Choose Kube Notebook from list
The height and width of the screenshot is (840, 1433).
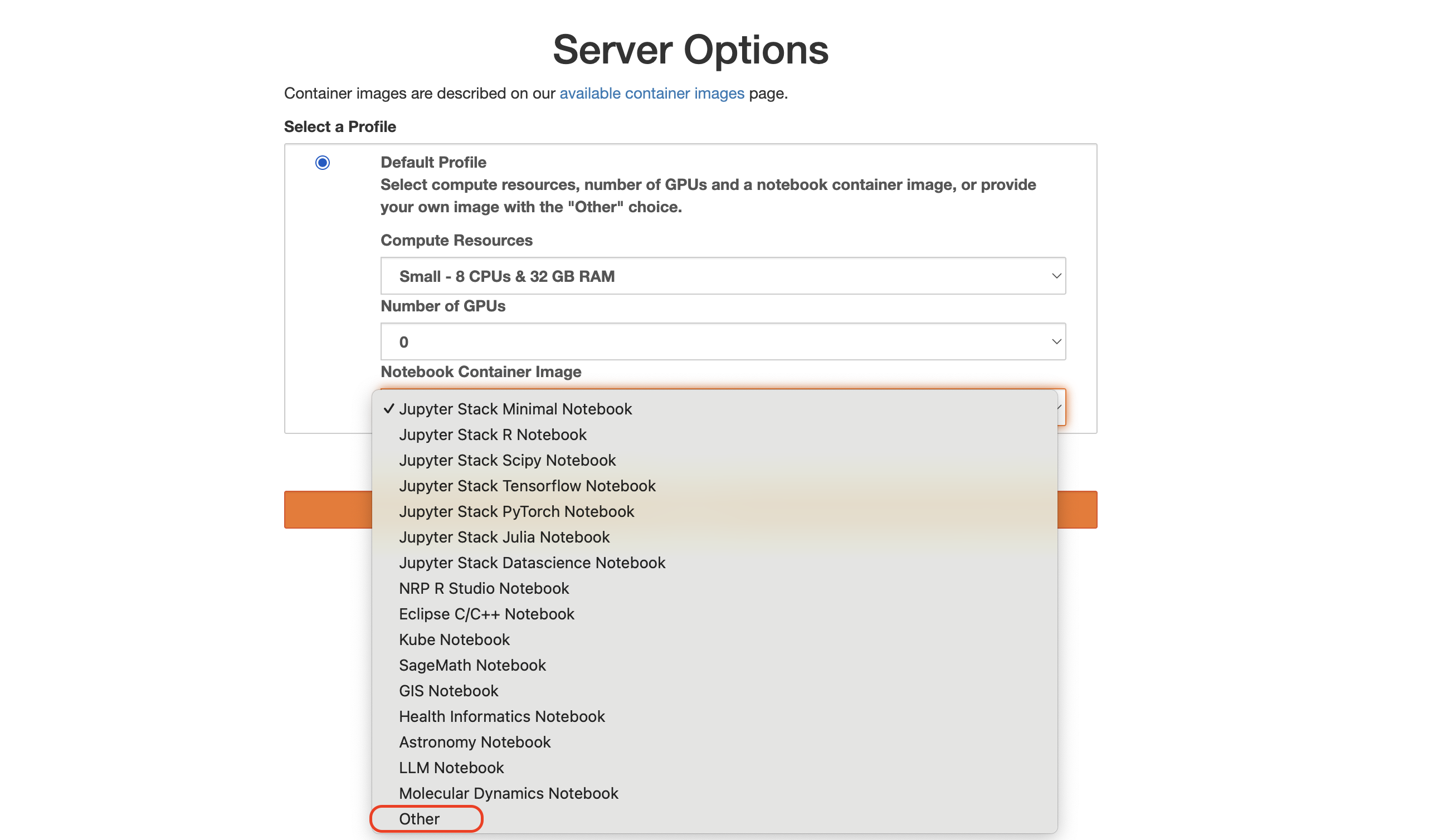(x=714, y=639)
